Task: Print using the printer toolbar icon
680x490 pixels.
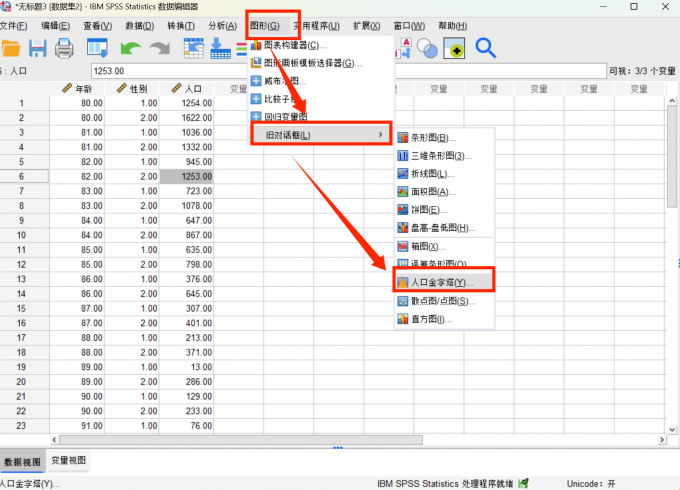Action: pyautogui.click(x=64, y=48)
